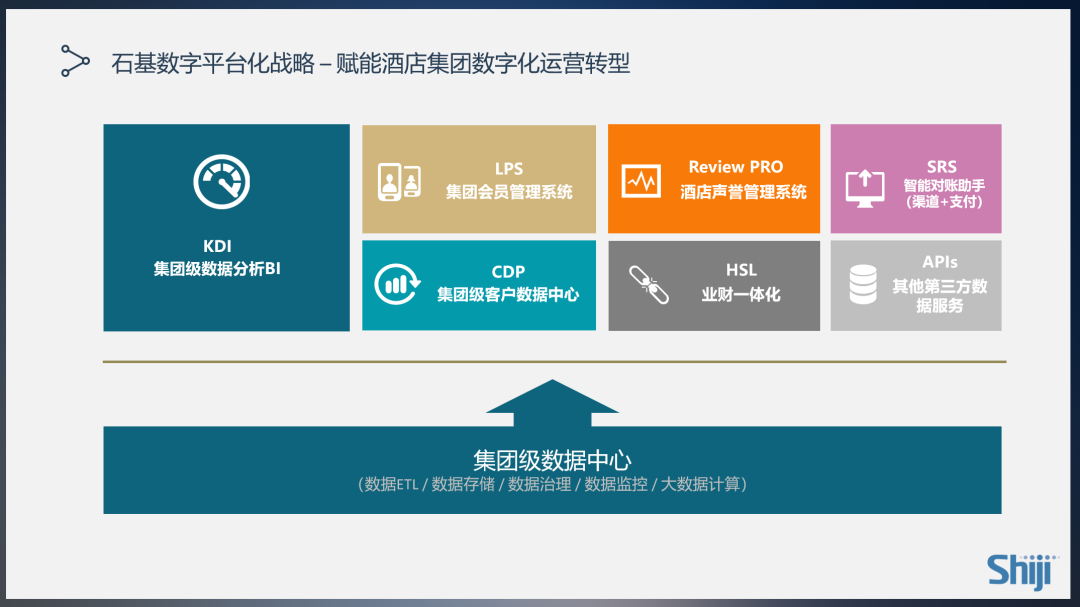Select the 数据ETL / 数据存储 subtitle line

[x=552, y=484]
